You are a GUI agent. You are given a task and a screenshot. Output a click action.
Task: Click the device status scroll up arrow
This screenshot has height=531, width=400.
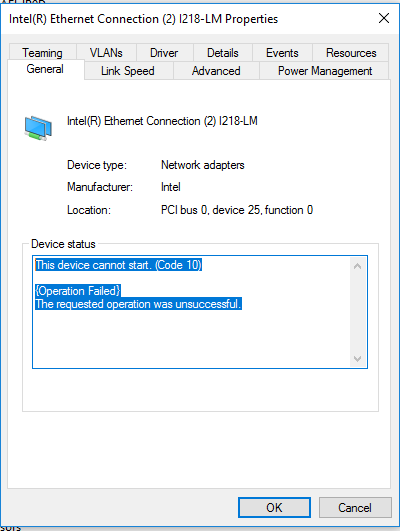pyautogui.click(x=357, y=266)
